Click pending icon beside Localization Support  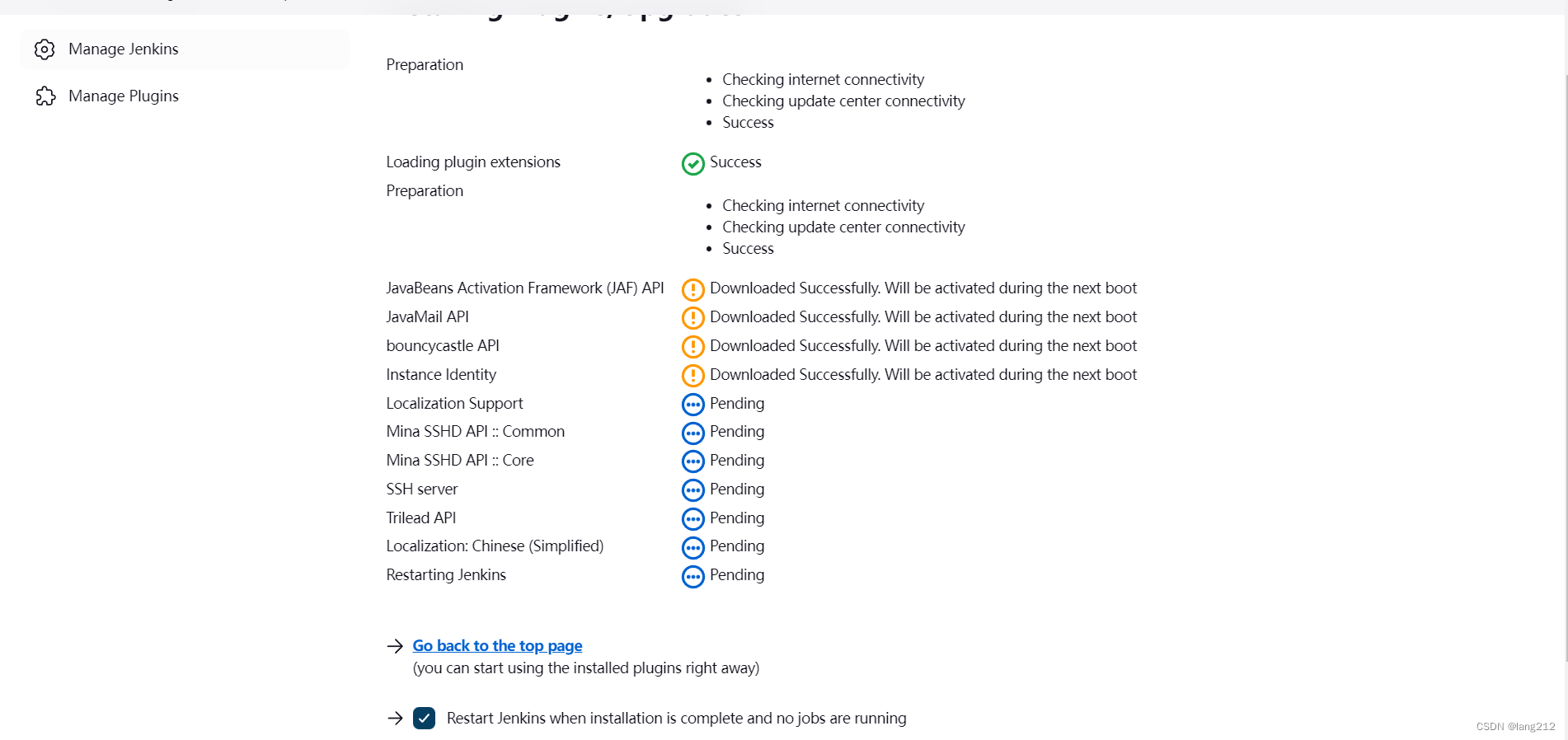coord(693,405)
